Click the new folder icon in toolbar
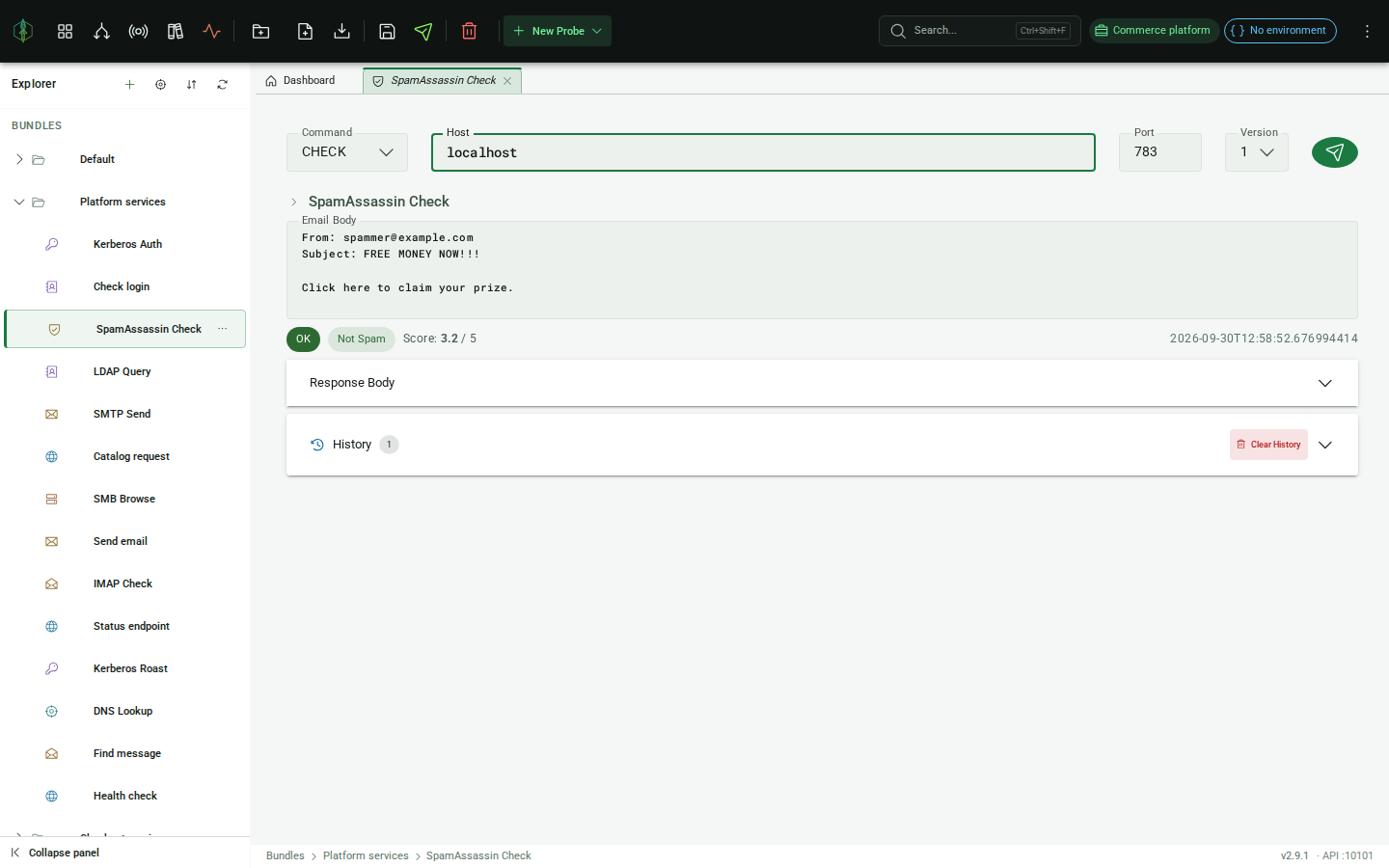This screenshot has width=1389, height=868. click(x=260, y=31)
